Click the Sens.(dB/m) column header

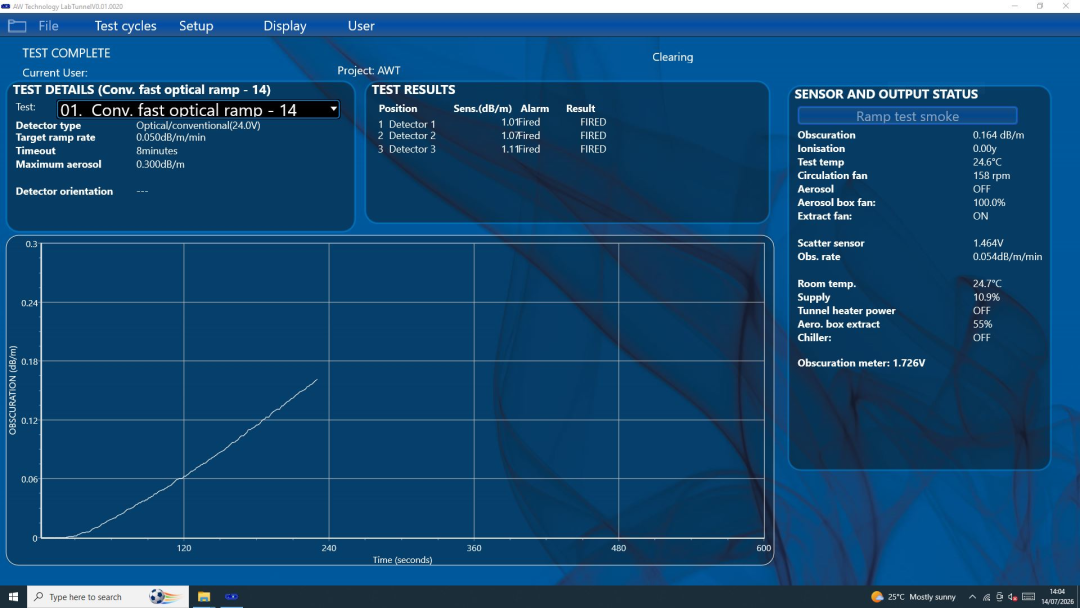click(482, 108)
